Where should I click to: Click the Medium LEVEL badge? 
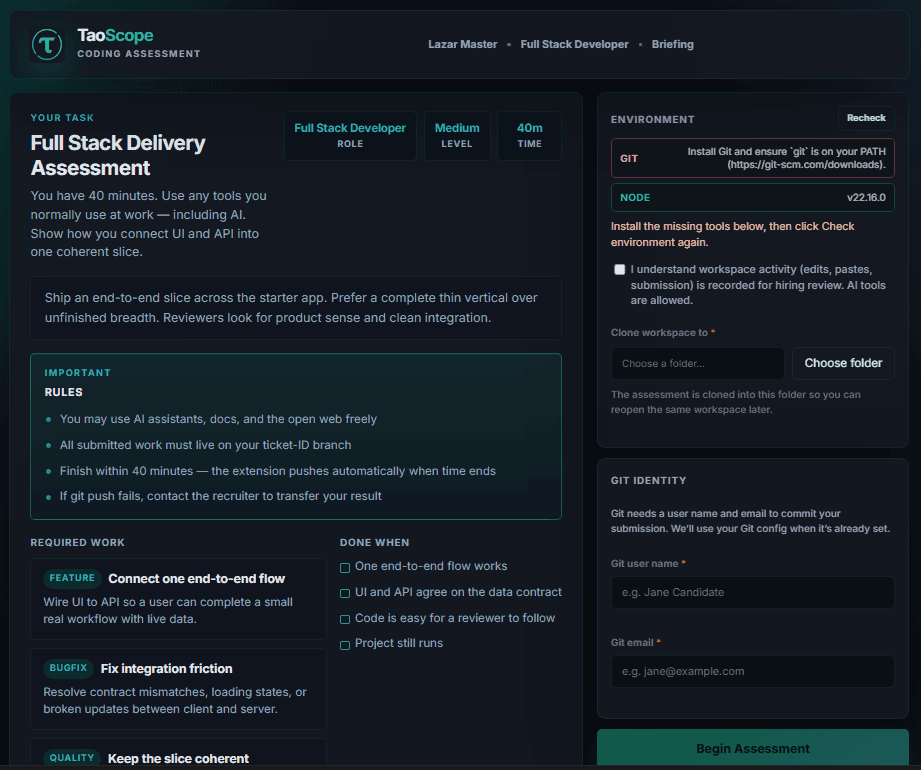(457, 136)
